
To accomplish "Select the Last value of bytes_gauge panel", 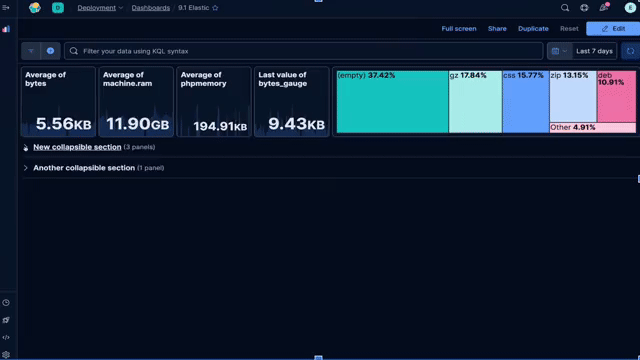I will (291, 102).
